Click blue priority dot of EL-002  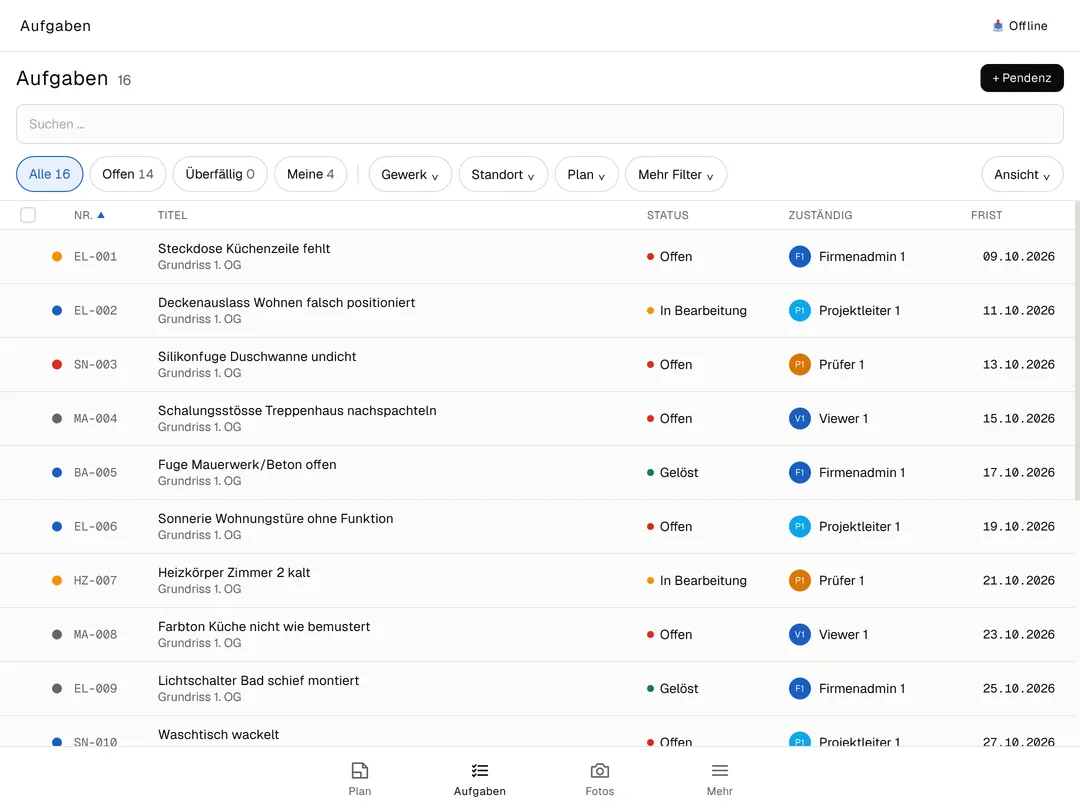57,311
